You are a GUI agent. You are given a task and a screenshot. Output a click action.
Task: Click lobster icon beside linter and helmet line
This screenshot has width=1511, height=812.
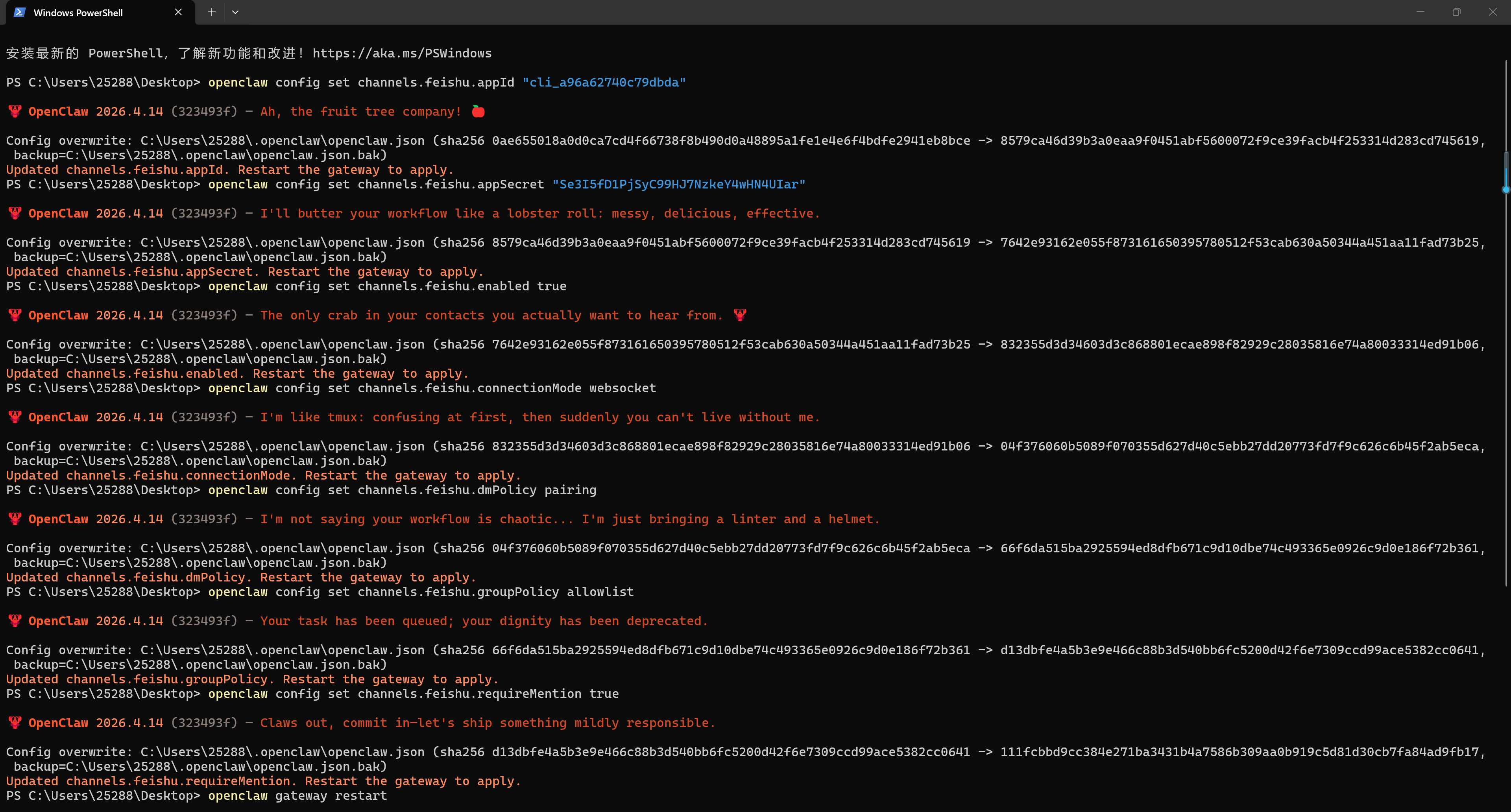coord(15,519)
